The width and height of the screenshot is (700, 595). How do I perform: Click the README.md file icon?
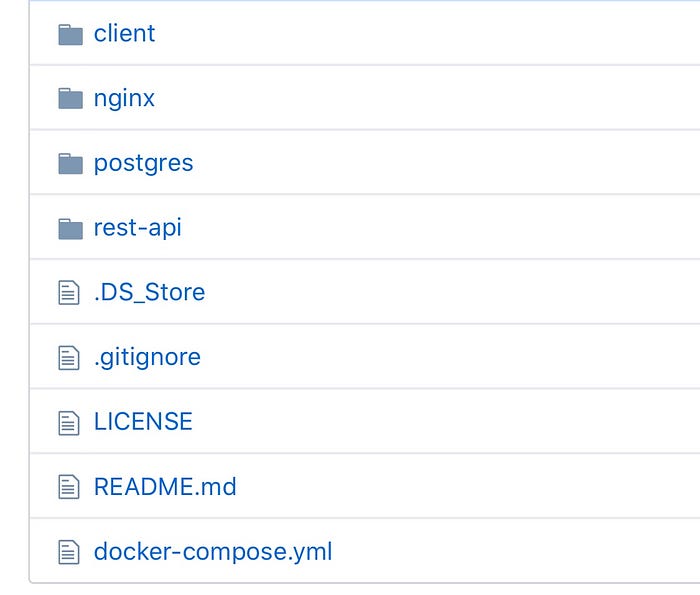click(69, 487)
